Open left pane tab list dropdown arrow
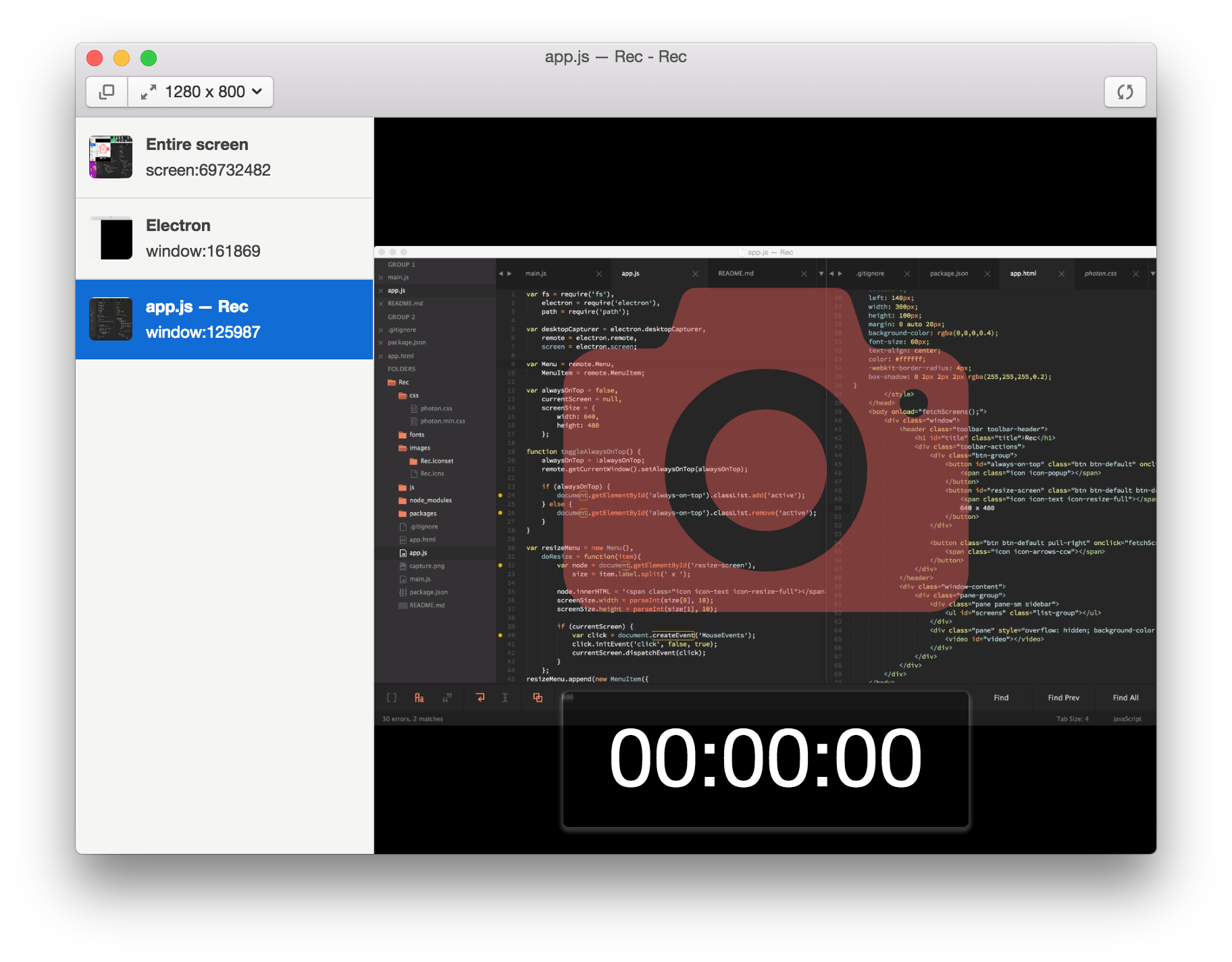 click(x=821, y=274)
